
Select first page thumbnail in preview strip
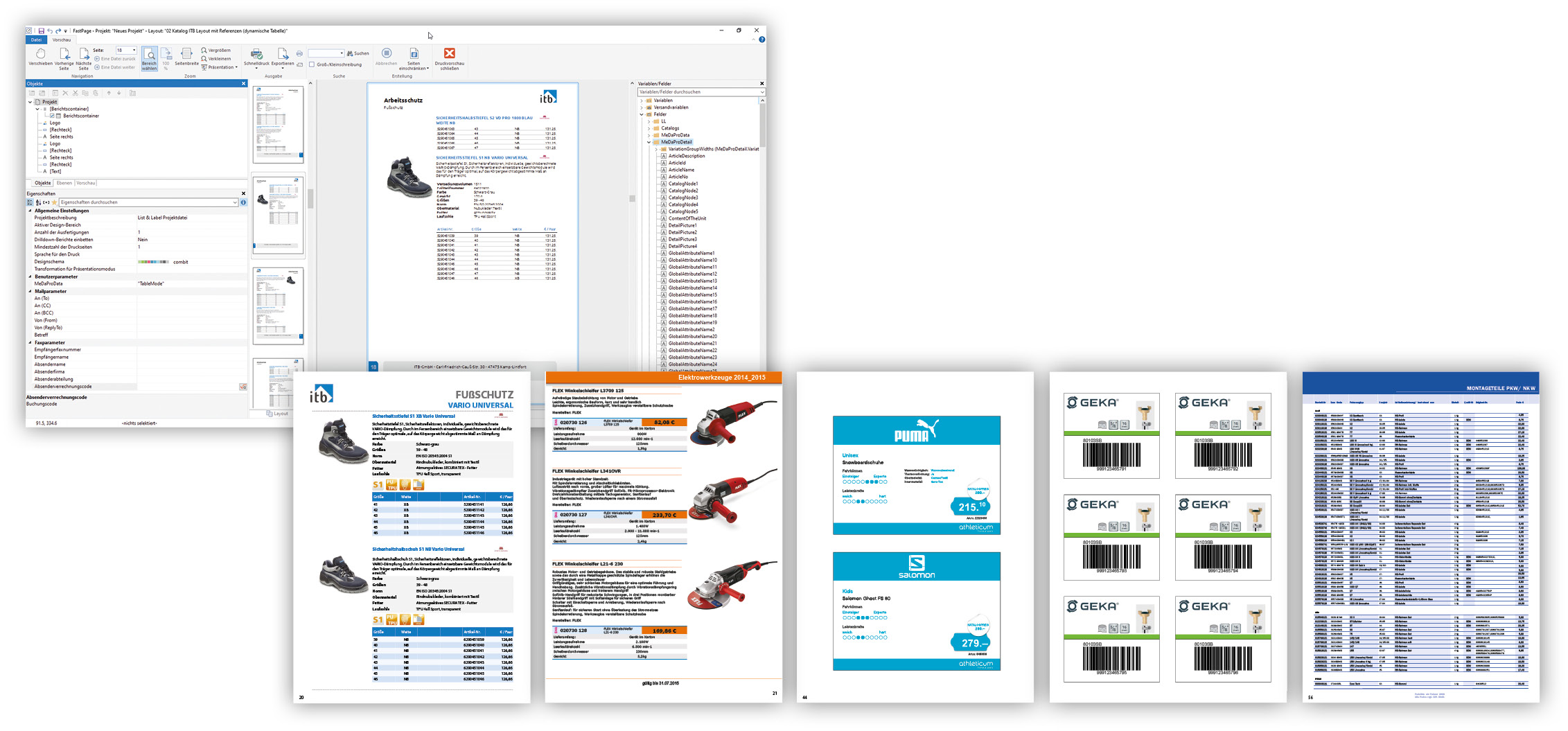point(279,125)
